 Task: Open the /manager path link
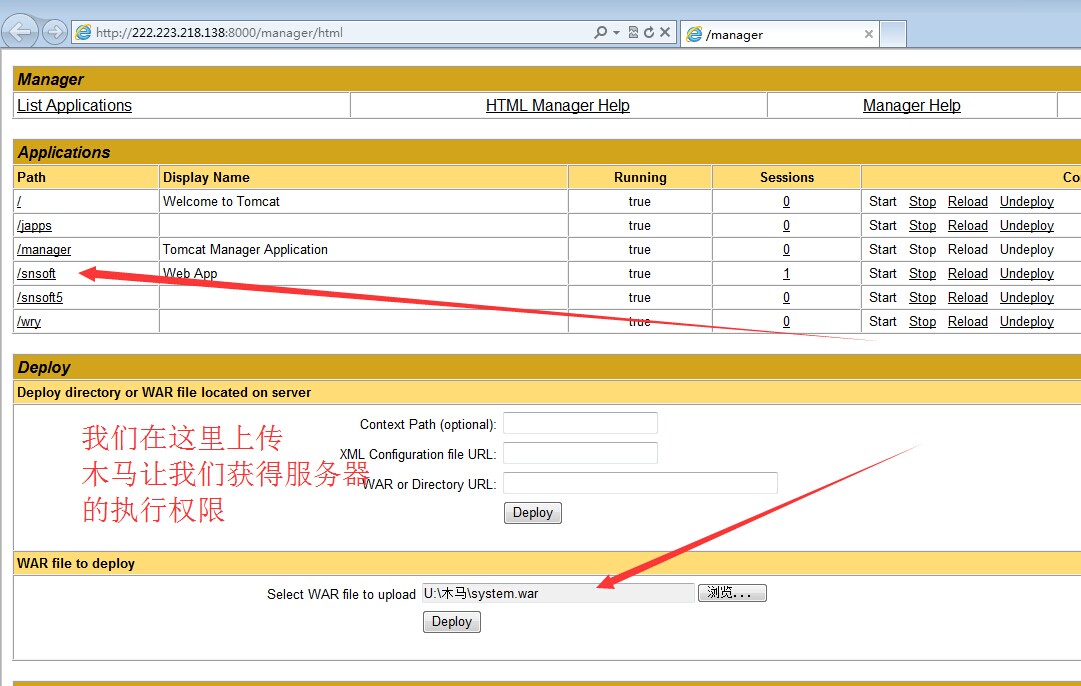click(x=44, y=250)
